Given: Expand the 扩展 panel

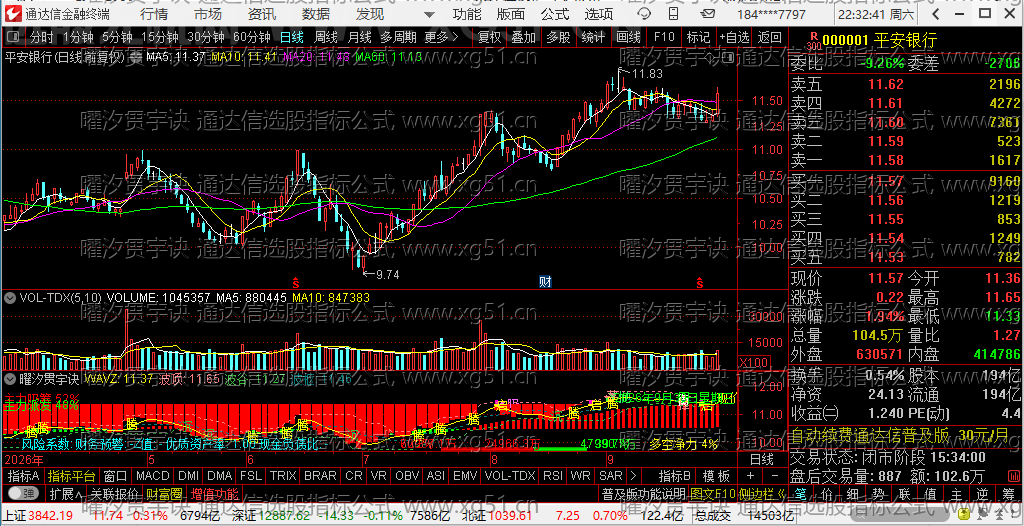Looking at the screenshot, I should 65,493.
